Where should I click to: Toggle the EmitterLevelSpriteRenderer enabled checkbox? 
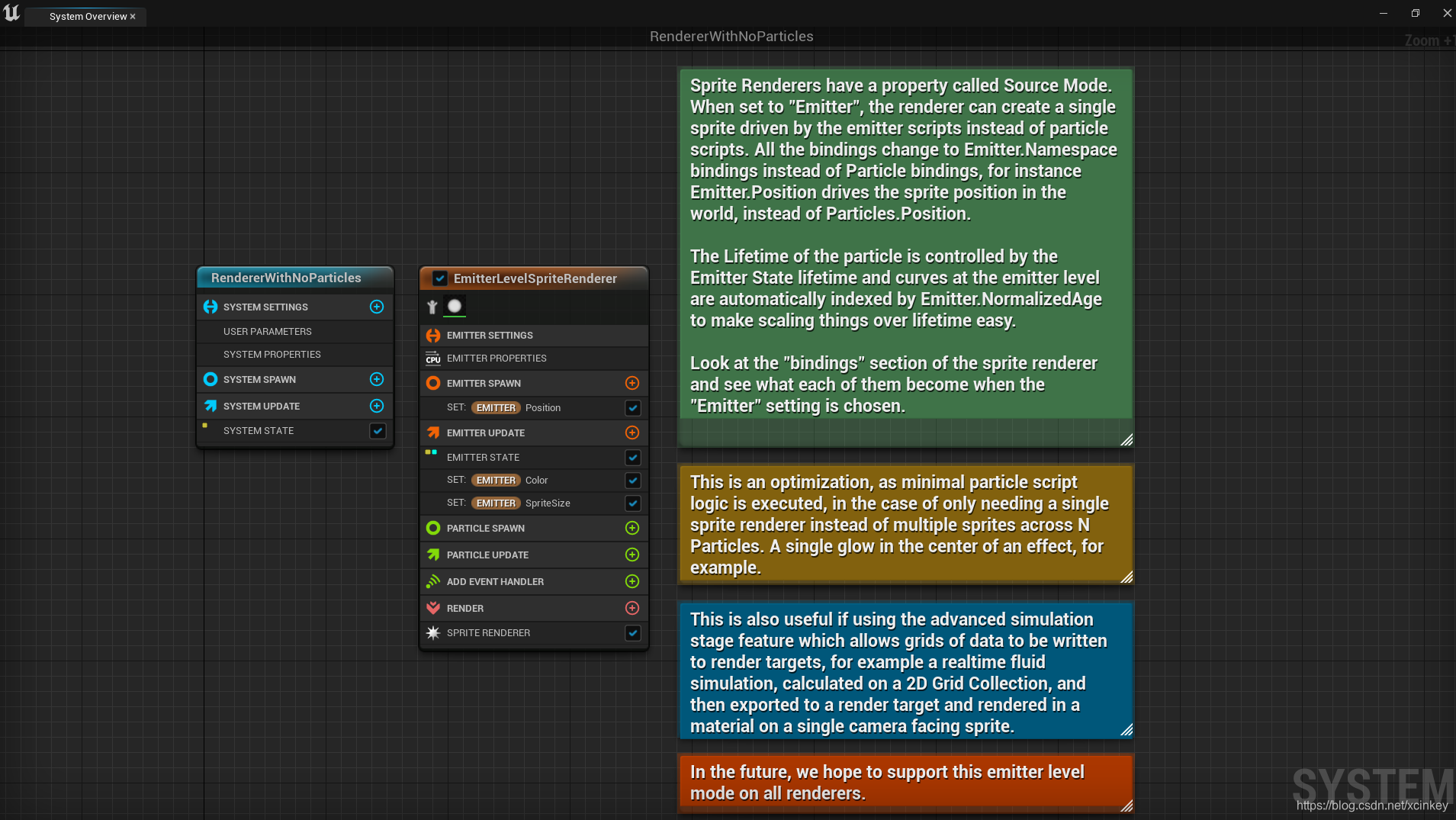(440, 278)
